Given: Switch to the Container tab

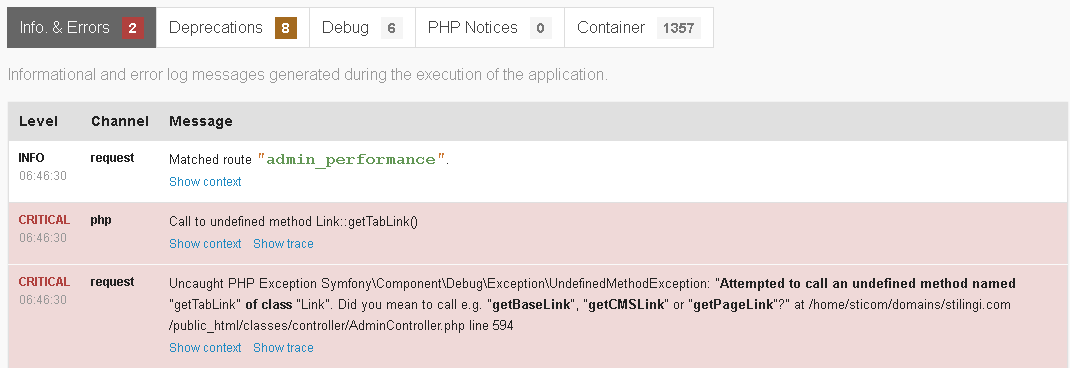Looking at the screenshot, I should coord(639,28).
